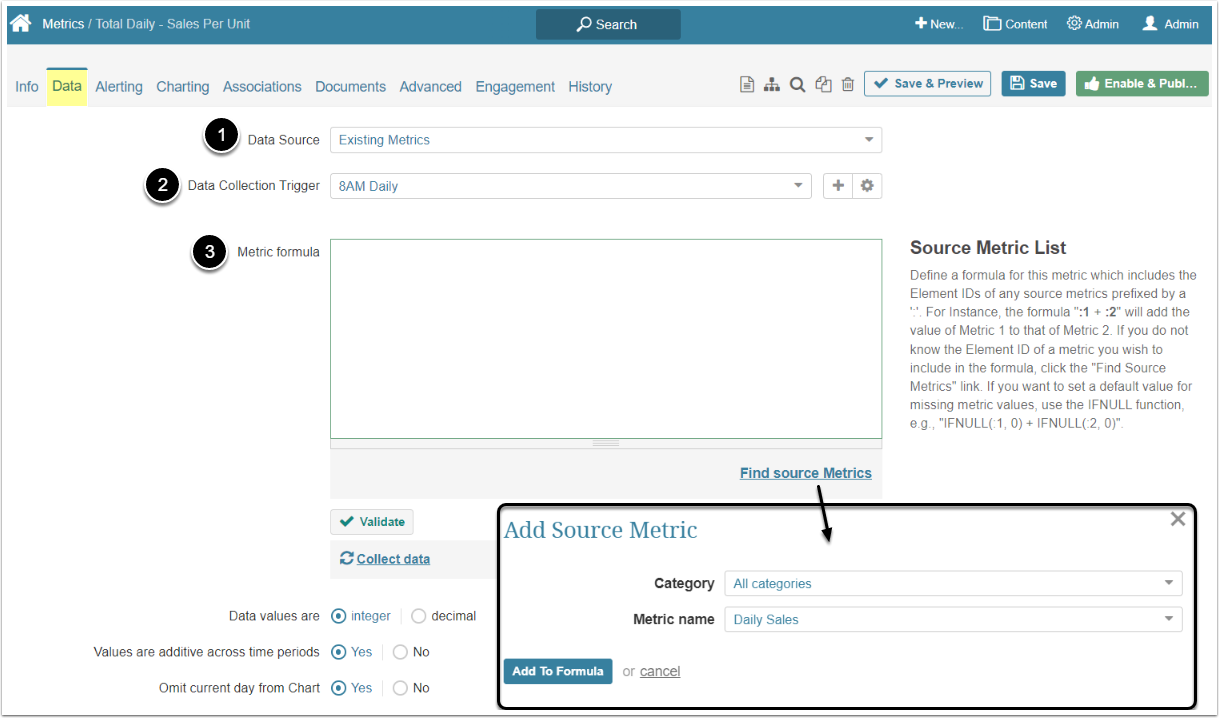The width and height of the screenshot is (1219, 718).
Task: Switch to Associations tab
Action: [x=262, y=87]
